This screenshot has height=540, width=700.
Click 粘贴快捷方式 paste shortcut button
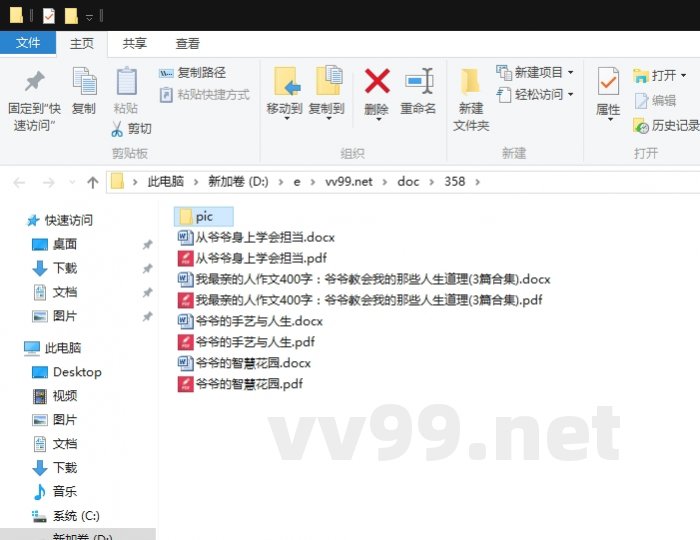pos(204,95)
